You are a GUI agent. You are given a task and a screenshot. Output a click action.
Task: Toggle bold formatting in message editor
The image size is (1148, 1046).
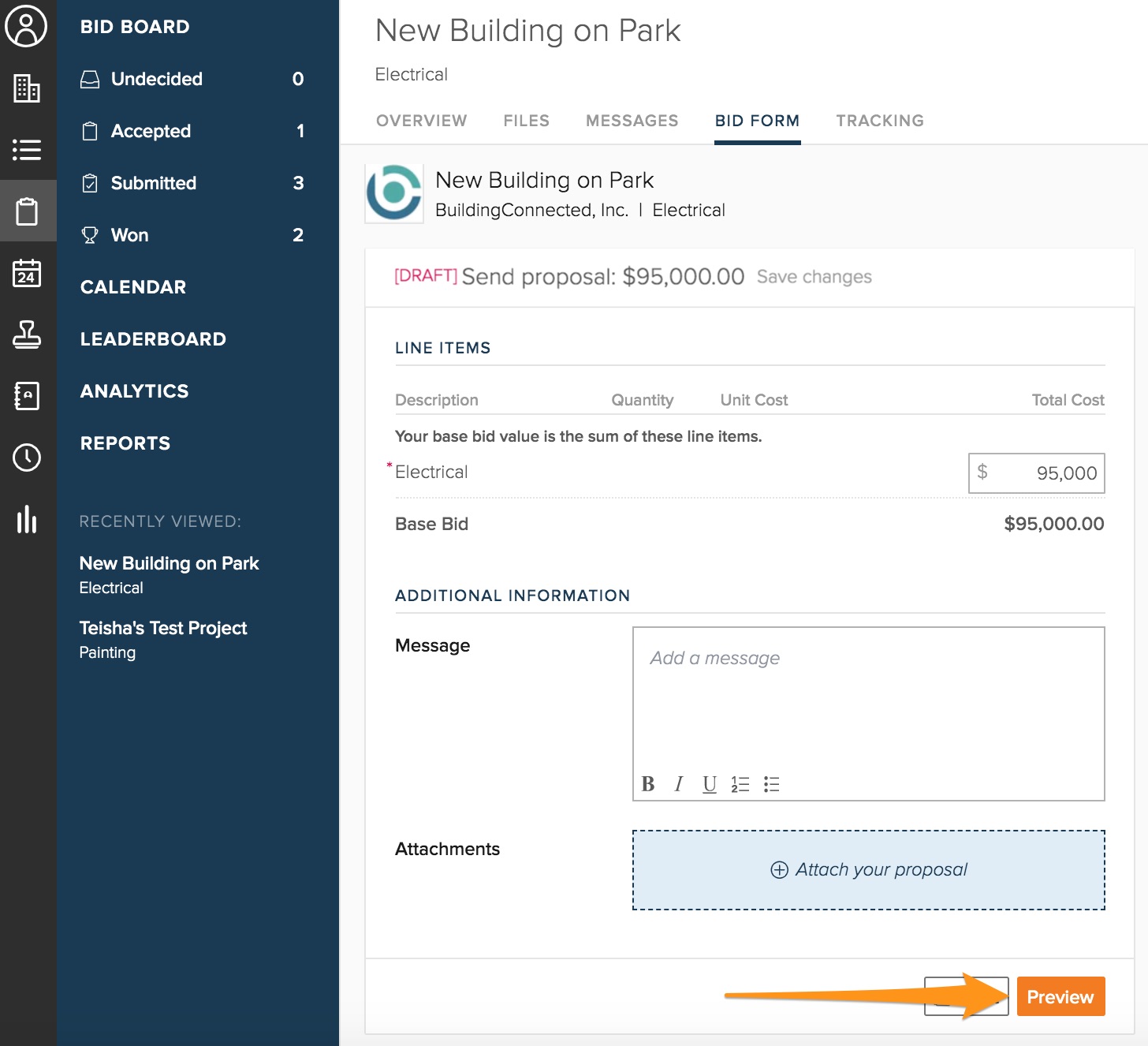pyautogui.click(x=648, y=784)
